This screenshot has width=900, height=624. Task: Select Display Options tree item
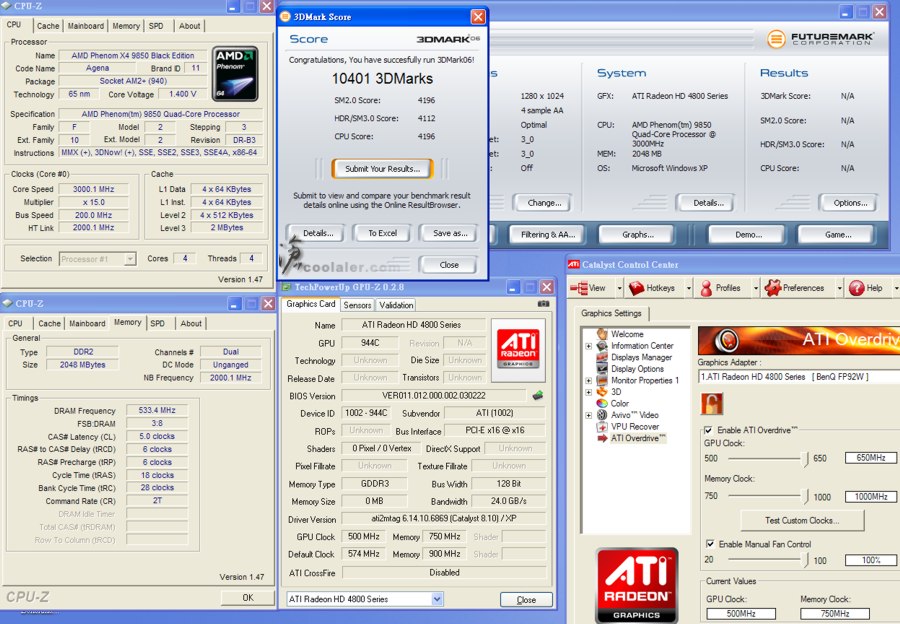click(x=637, y=369)
